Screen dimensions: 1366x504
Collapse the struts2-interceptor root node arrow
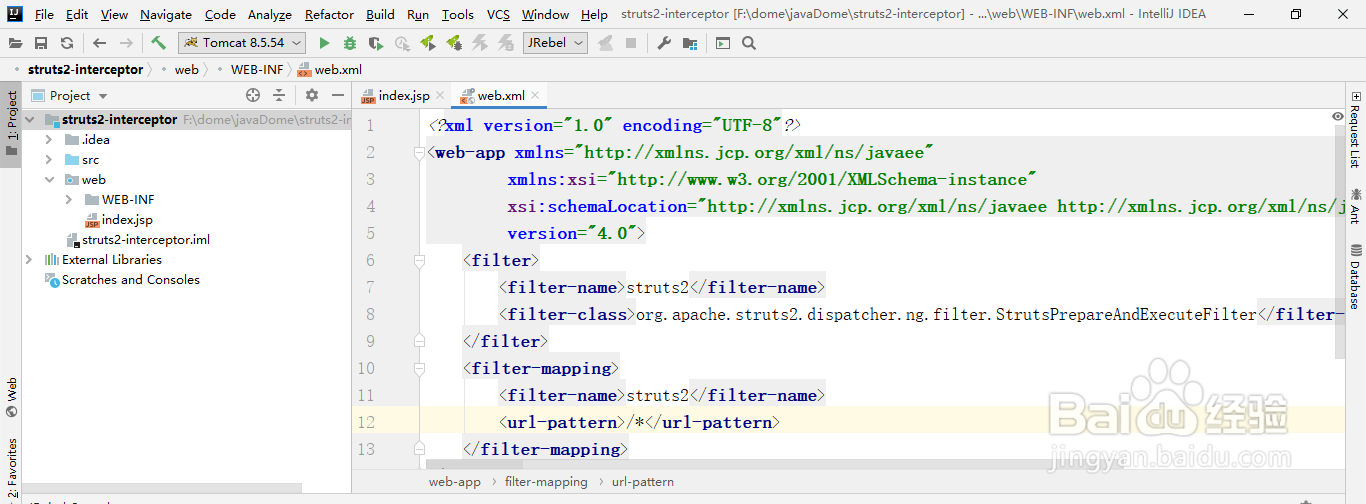(x=30, y=119)
